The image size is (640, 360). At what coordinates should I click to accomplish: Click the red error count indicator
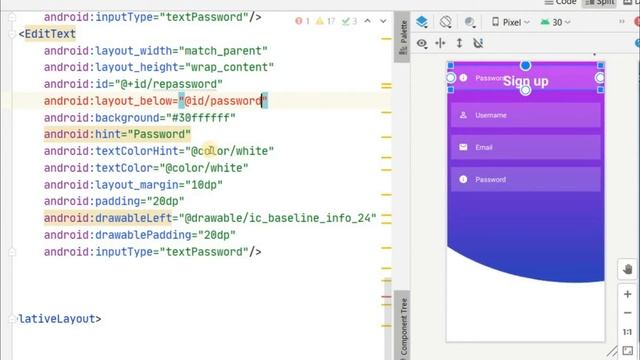point(302,21)
